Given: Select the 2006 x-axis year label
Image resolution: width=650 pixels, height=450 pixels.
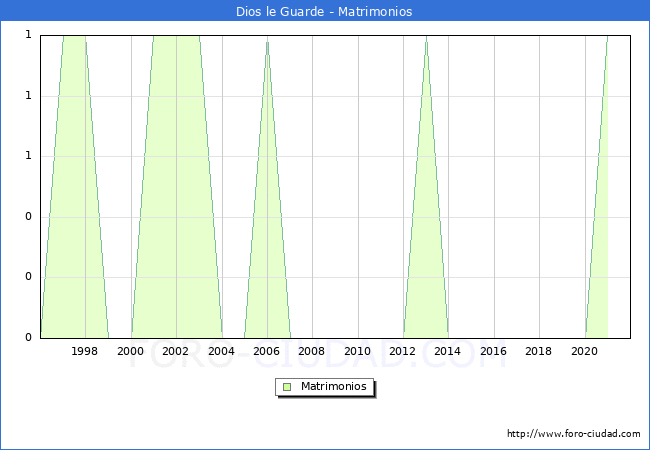Looking at the screenshot, I should point(267,351).
